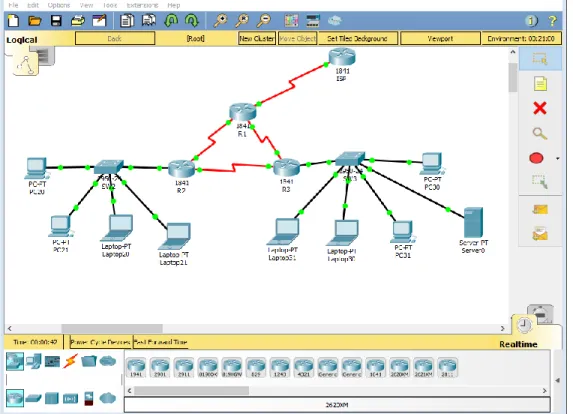573x414 pixels.
Task: Open the Custom Devices Dialog icon
Action: [x=313, y=20]
